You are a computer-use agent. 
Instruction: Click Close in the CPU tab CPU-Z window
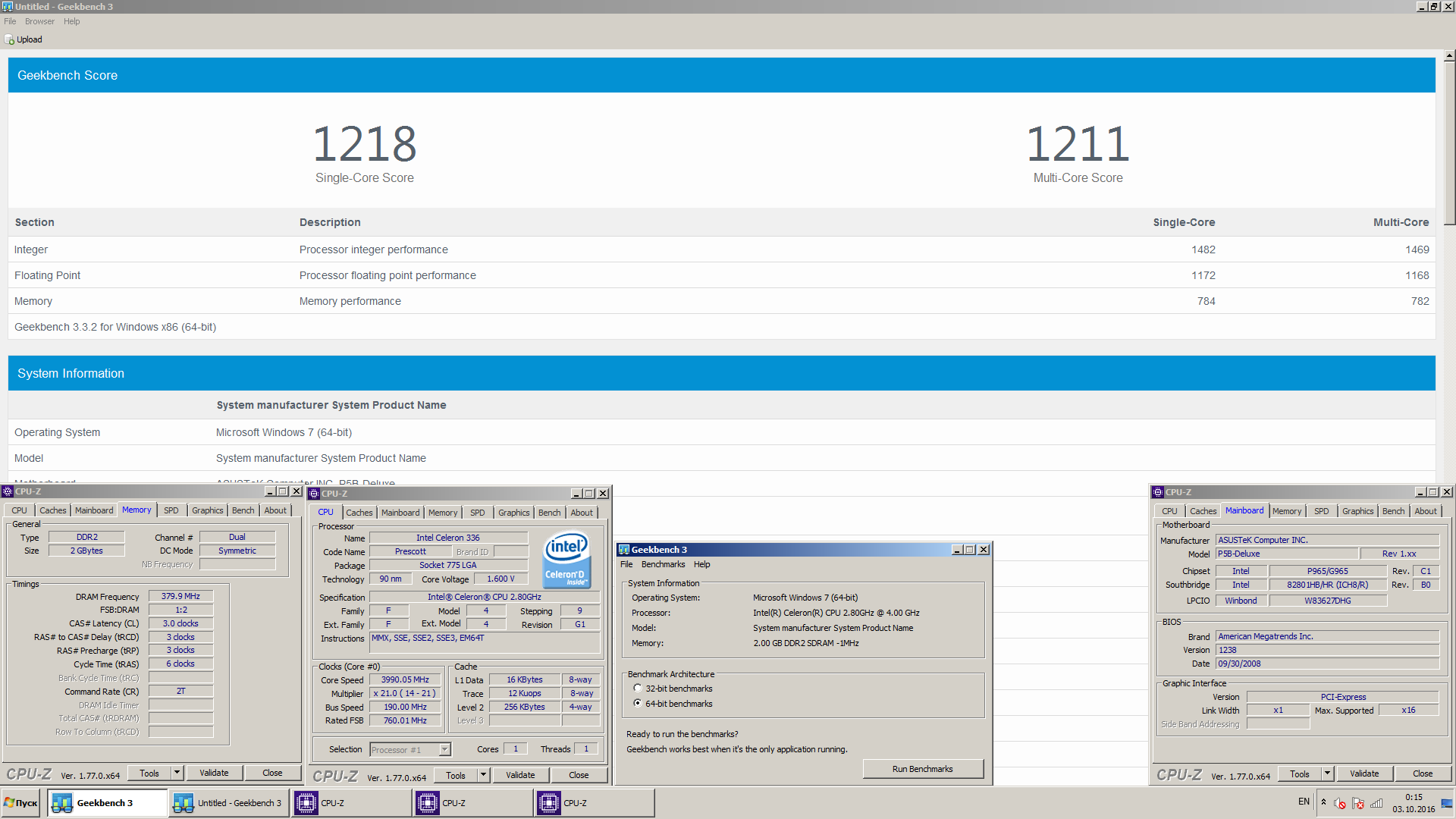tap(579, 775)
